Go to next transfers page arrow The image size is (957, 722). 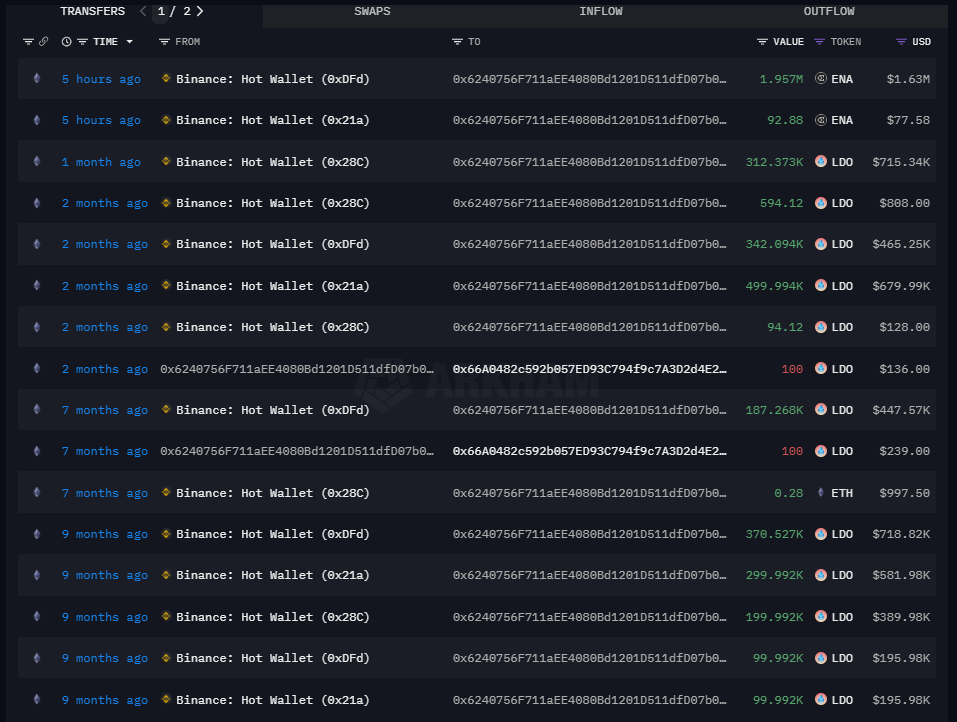pyautogui.click(x=200, y=12)
